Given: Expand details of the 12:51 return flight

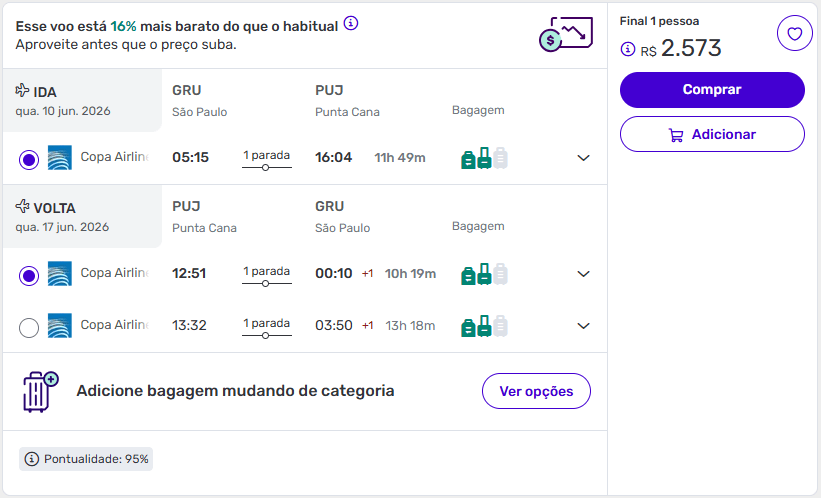Looking at the screenshot, I should pyautogui.click(x=584, y=274).
